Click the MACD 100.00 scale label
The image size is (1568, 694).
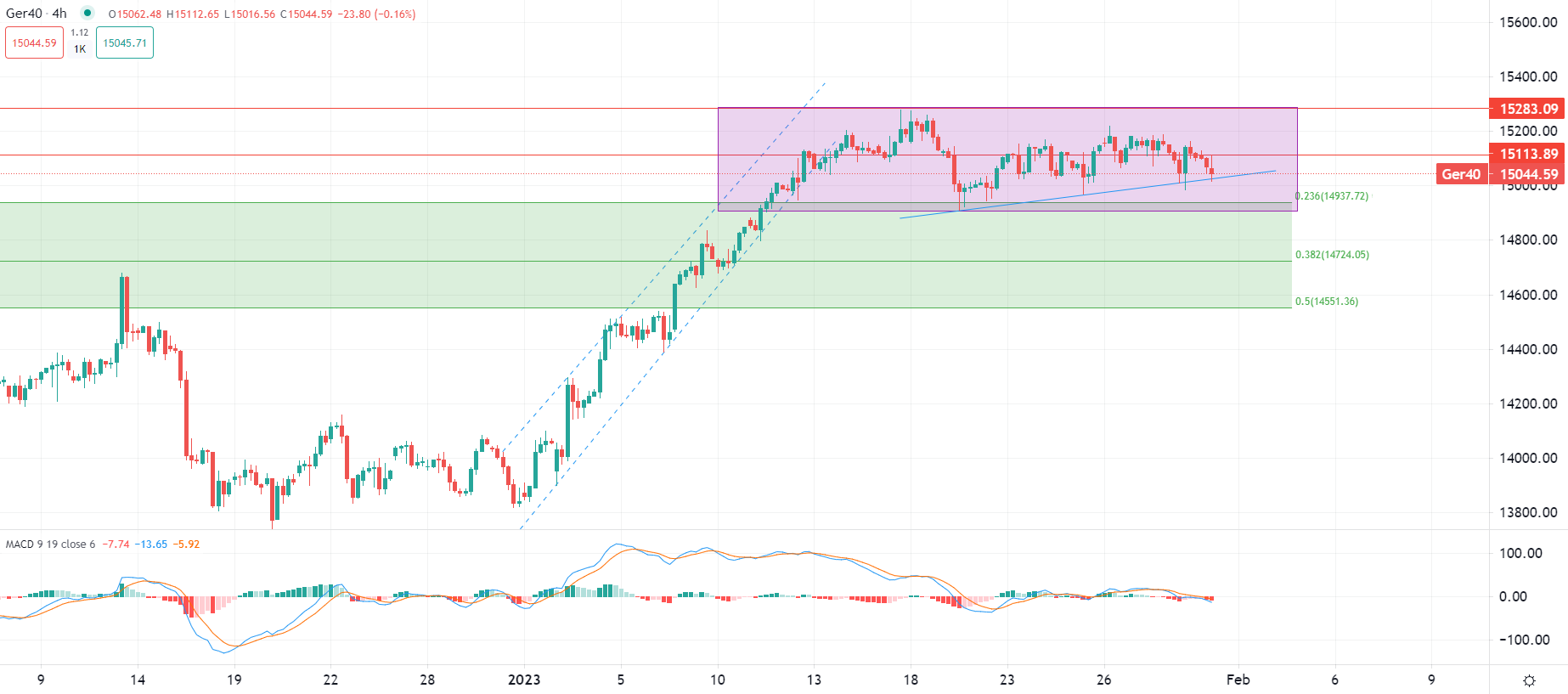(1520, 553)
